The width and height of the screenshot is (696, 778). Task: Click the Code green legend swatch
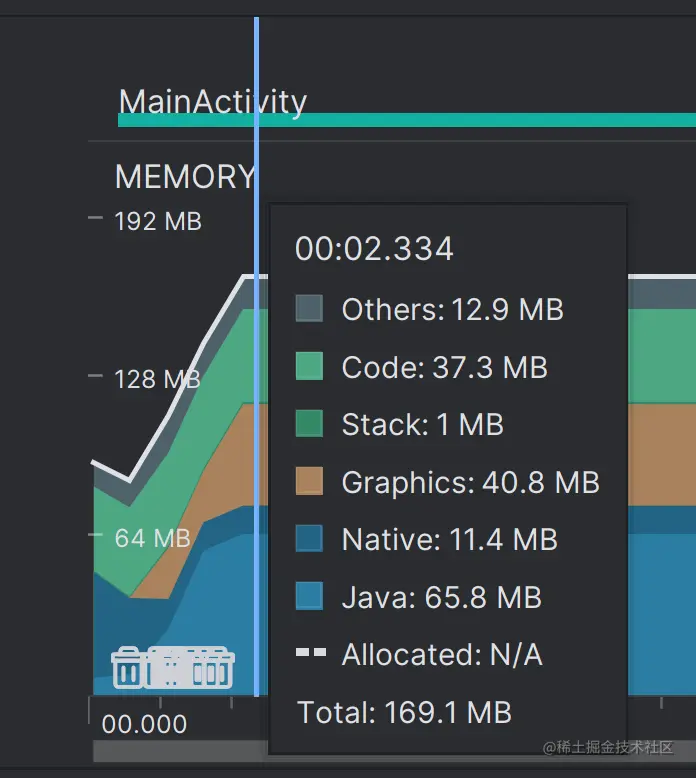310,367
